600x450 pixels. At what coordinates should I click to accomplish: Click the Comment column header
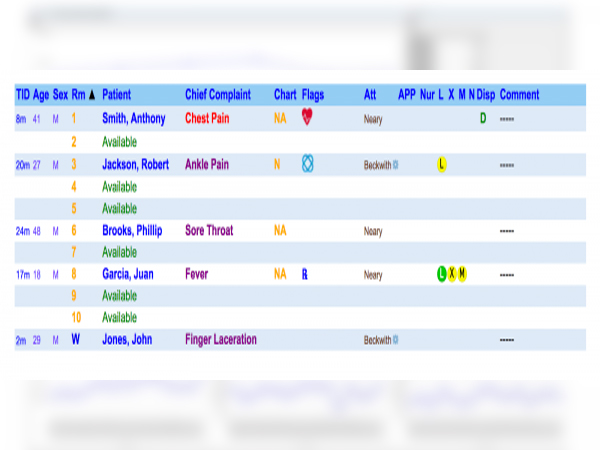tap(519, 95)
